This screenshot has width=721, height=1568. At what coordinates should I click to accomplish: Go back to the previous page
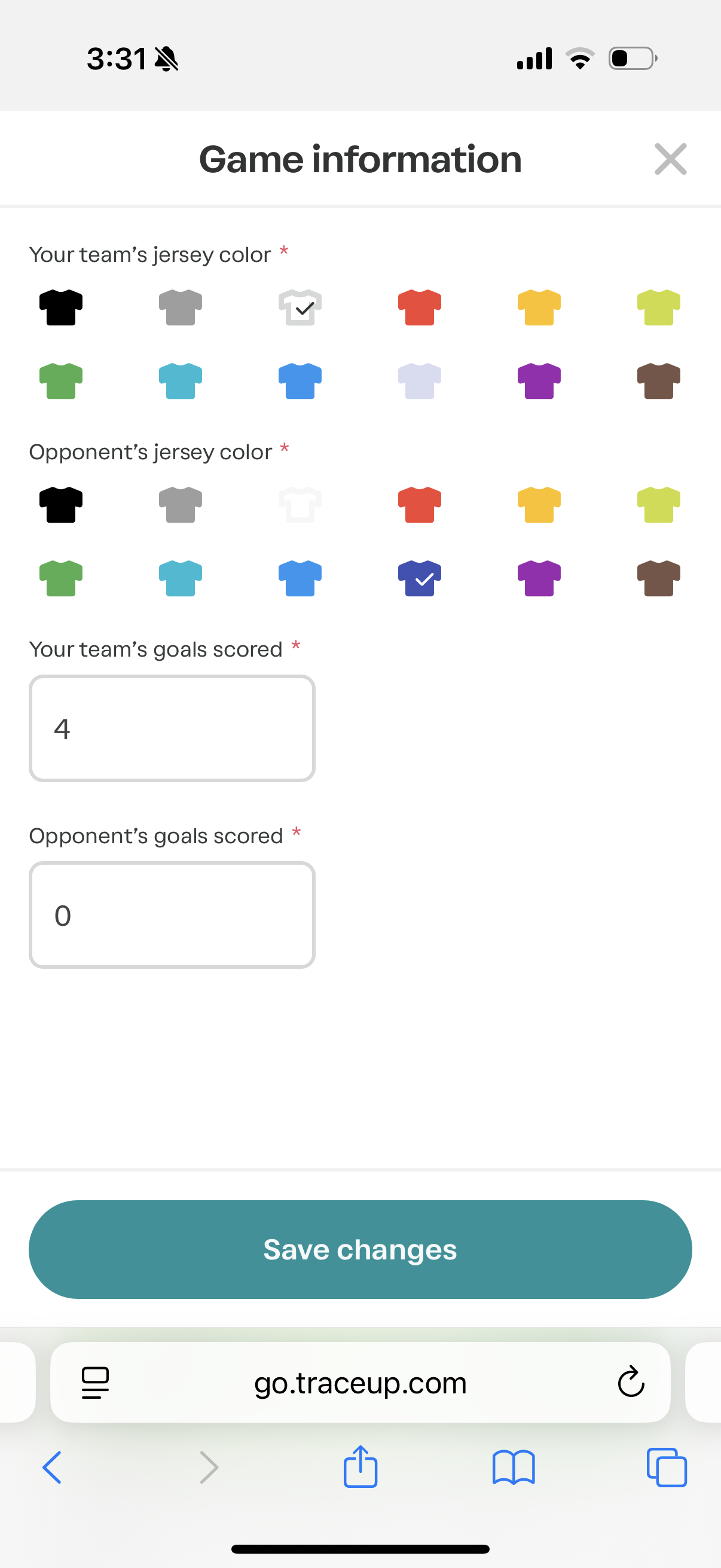tap(53, 1467)
